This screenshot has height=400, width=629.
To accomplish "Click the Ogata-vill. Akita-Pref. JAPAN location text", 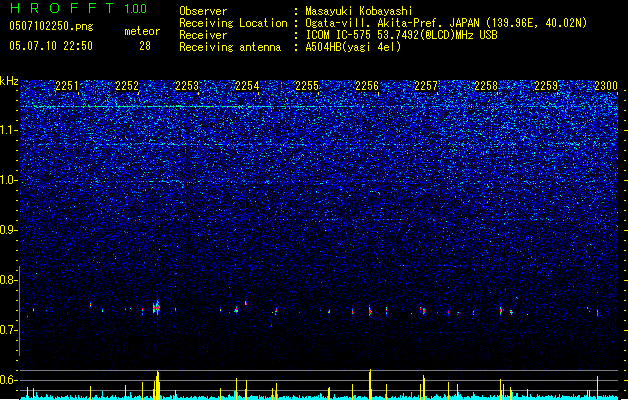I will (446, 23).
